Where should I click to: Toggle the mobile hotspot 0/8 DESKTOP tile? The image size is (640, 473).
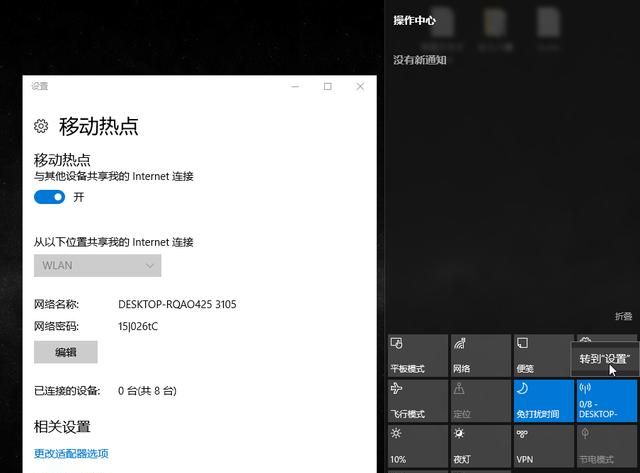pyautogui.click(x=607, y=401)
